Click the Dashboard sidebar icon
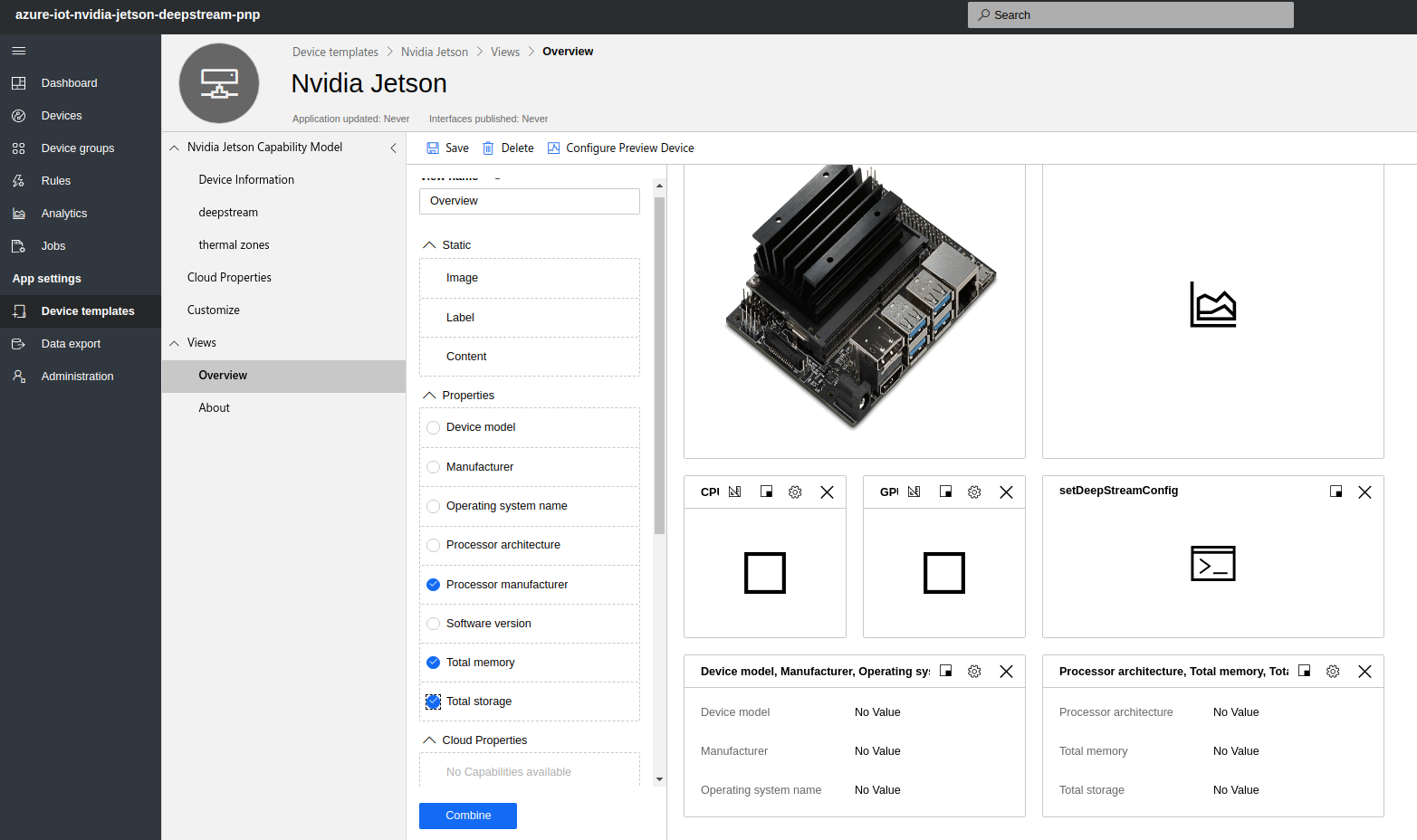Viewport: 1417px width, 840px height. [19, 83]
